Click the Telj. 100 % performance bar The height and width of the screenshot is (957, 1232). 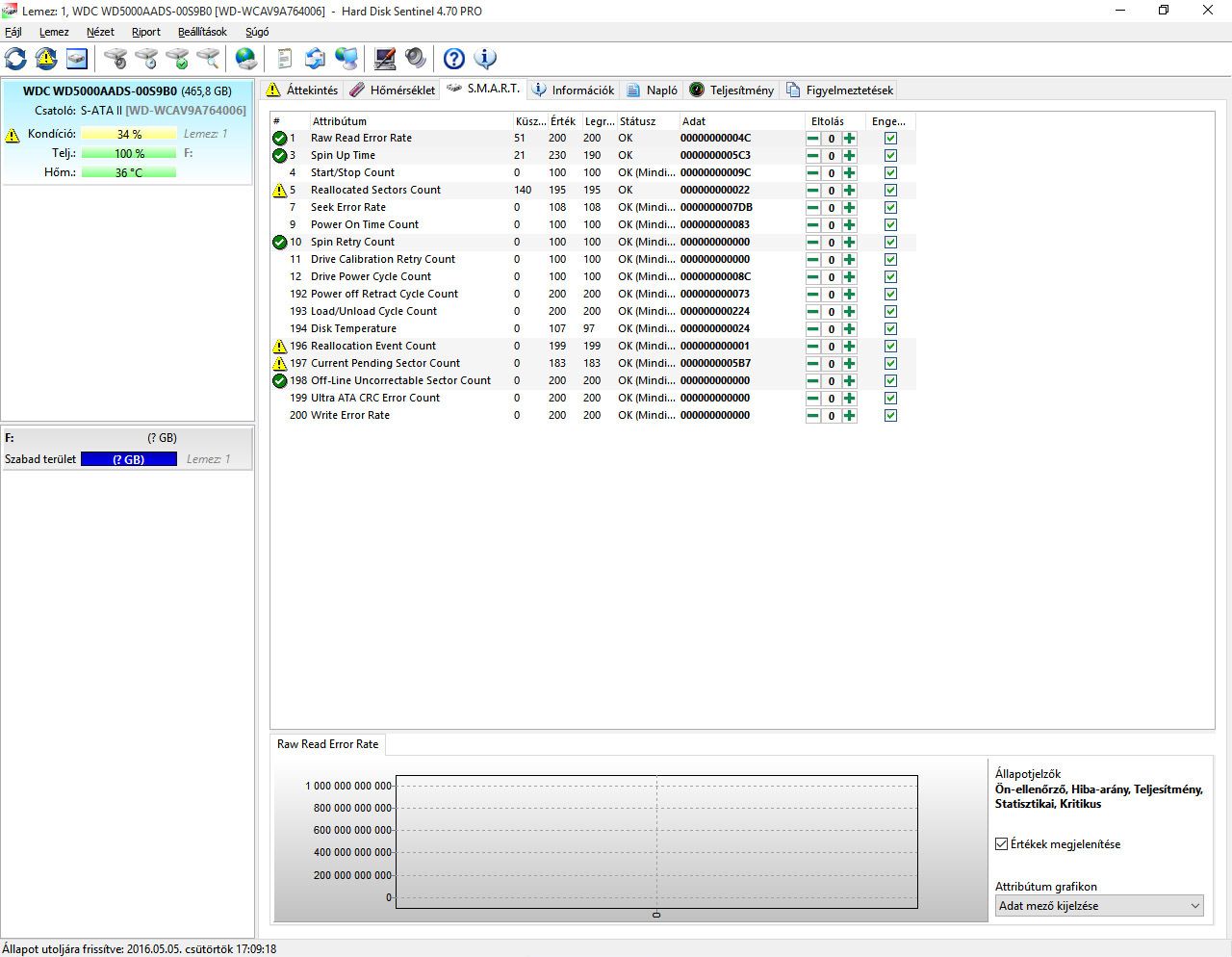[x=129, y=154]
